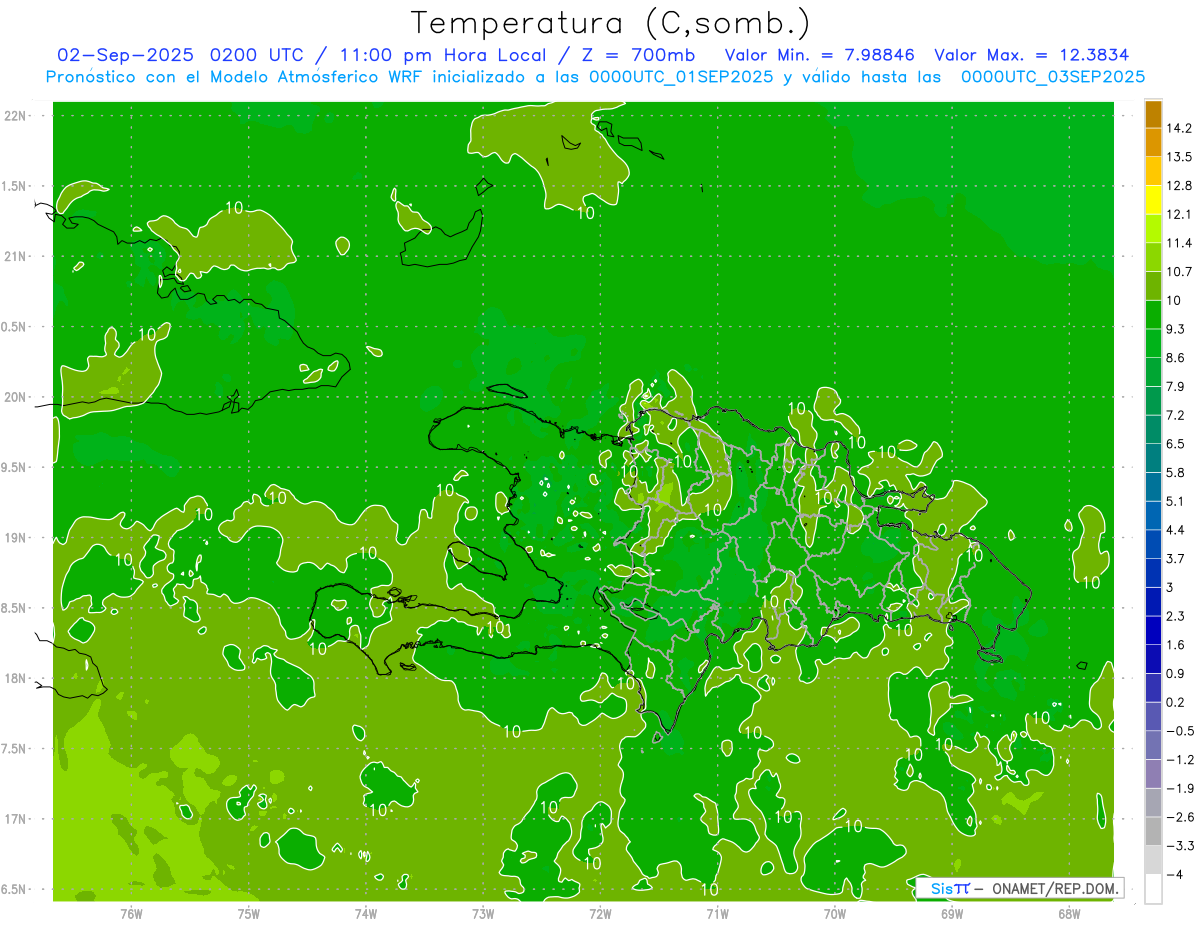Click the '12.8' colorbar value
This screenshot has width=1200, height=927.
click(x=1180, y=186)
